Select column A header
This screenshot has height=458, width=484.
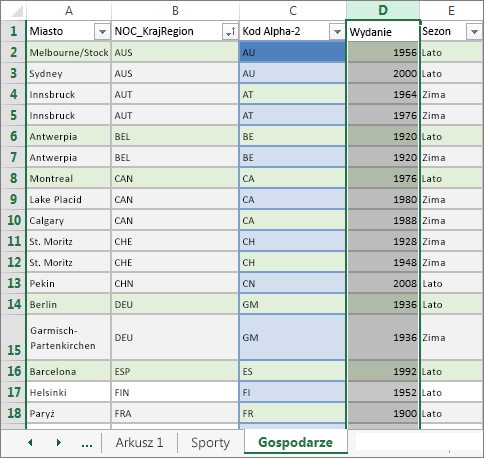point(69,10)
